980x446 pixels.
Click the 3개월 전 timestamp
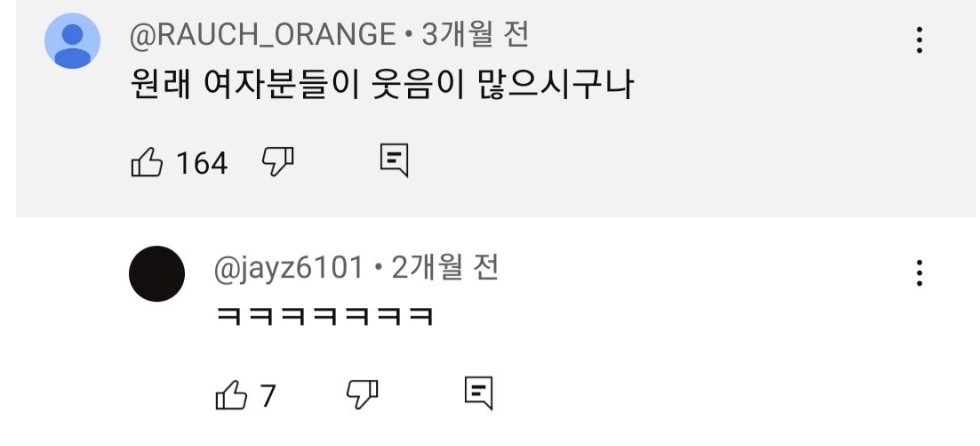pos(476,35)
